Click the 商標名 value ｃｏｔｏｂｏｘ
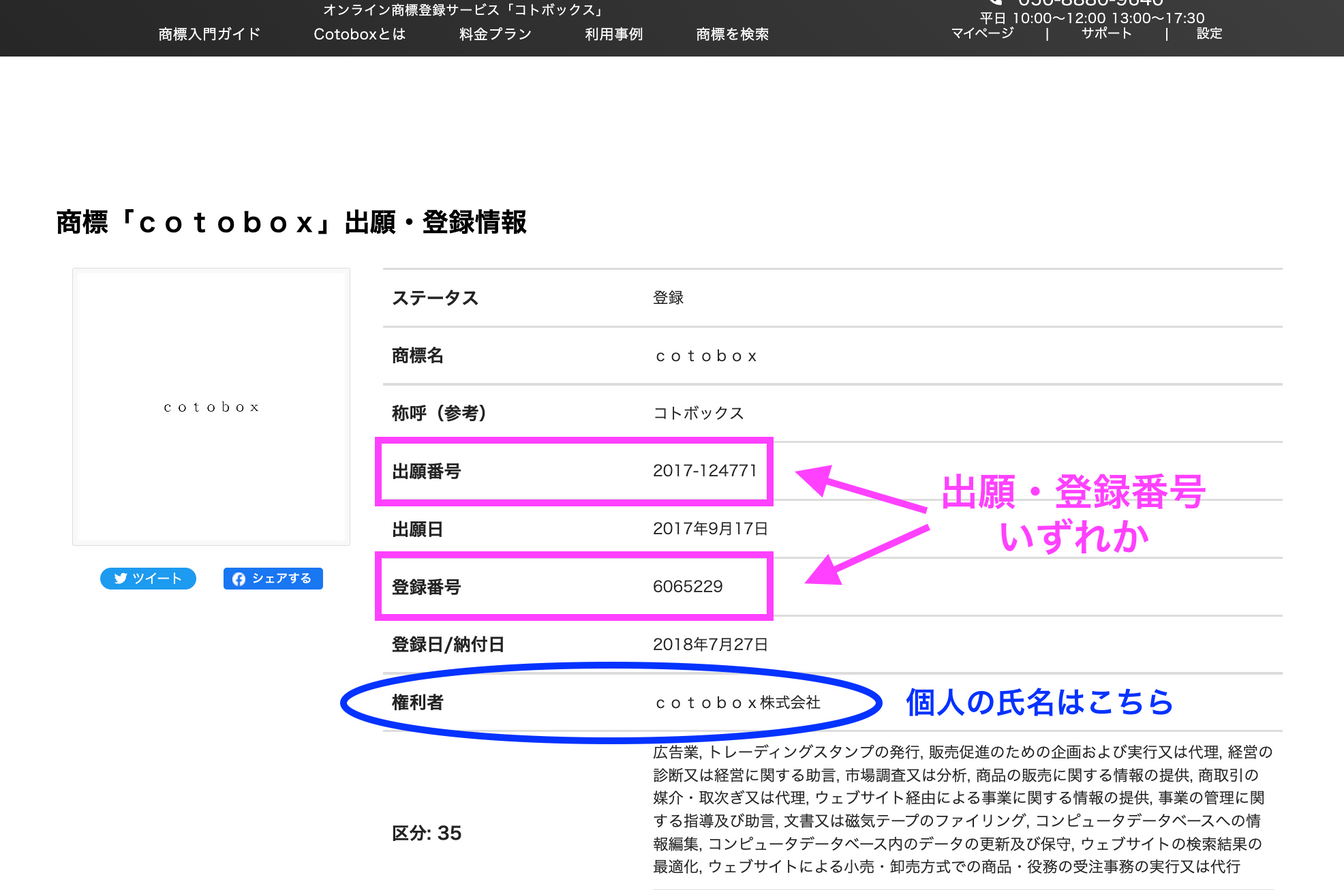 click(705, 355)
